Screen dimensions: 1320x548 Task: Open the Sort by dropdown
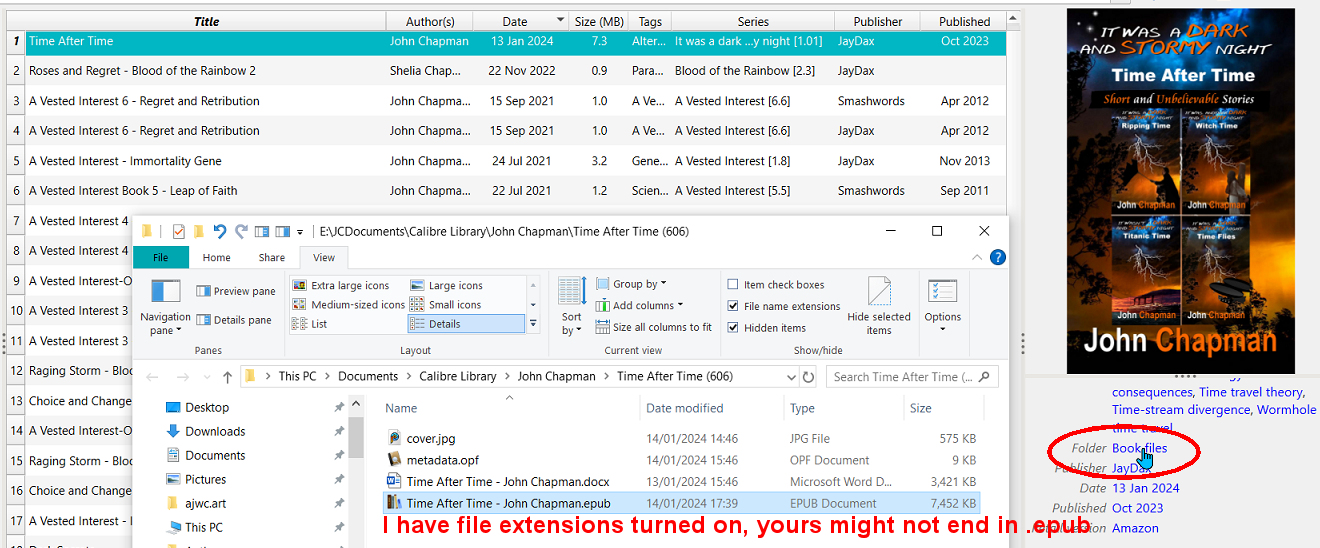pyautogui.click(x=571, y=306)
